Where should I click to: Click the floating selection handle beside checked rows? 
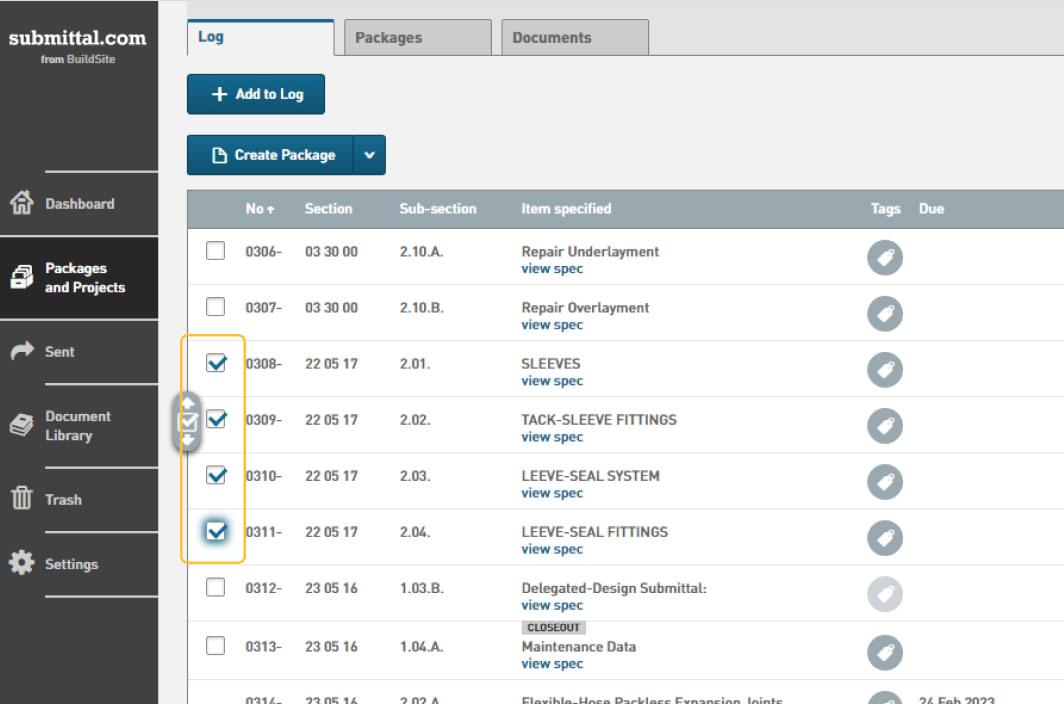tap(188, 421)
